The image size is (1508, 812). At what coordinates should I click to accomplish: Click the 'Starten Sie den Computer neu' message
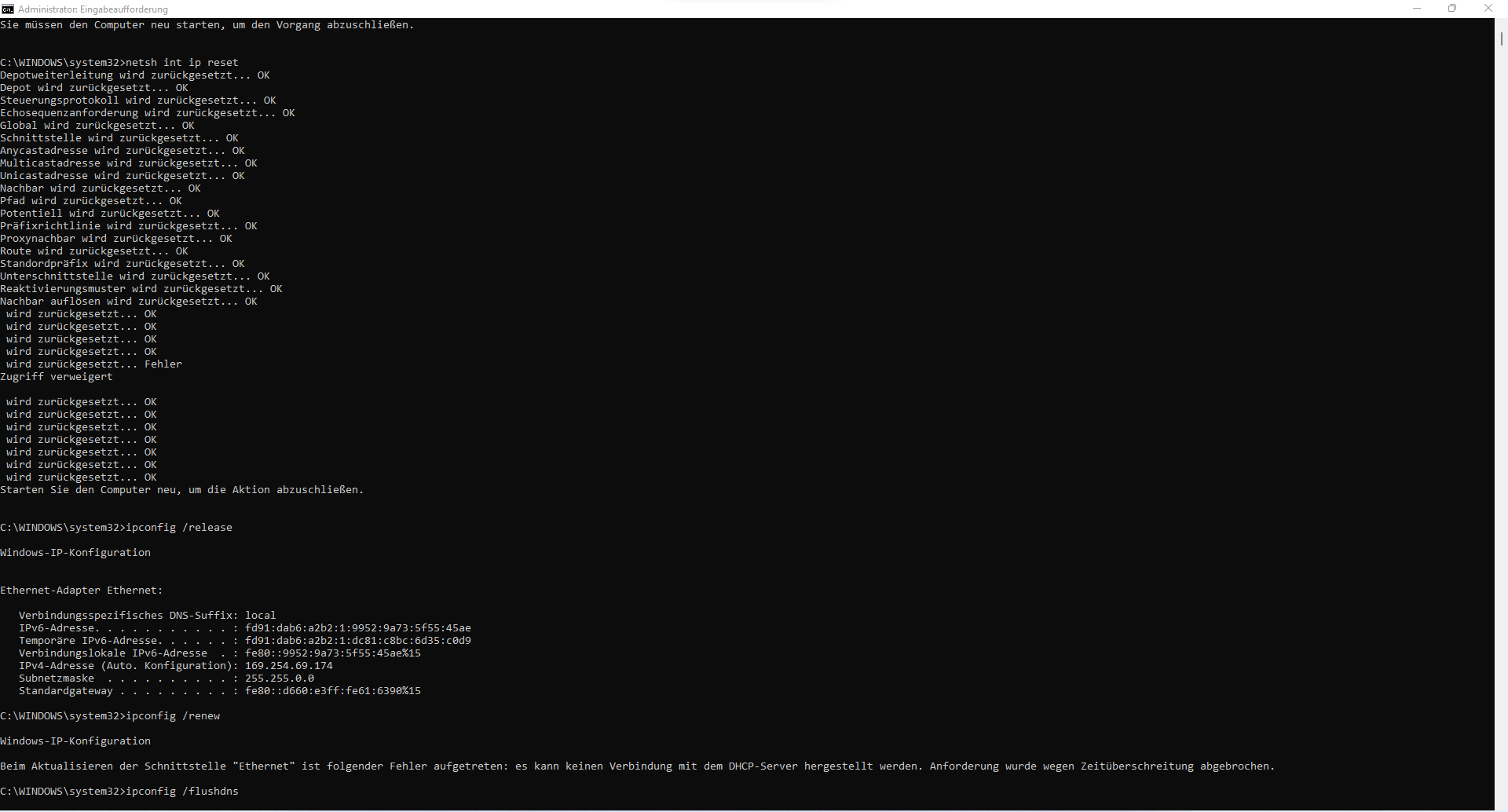[181, 489]
